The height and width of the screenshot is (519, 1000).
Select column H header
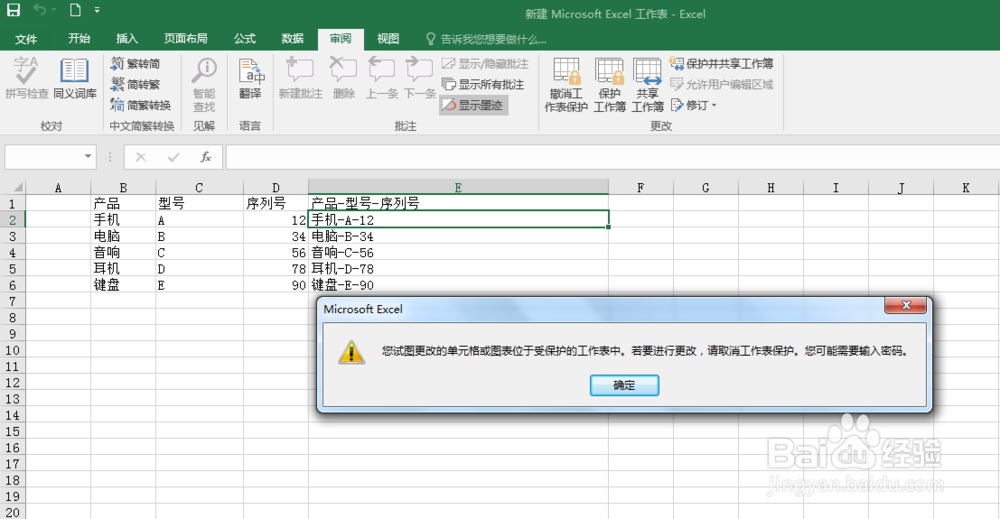(x=770, y=187)
